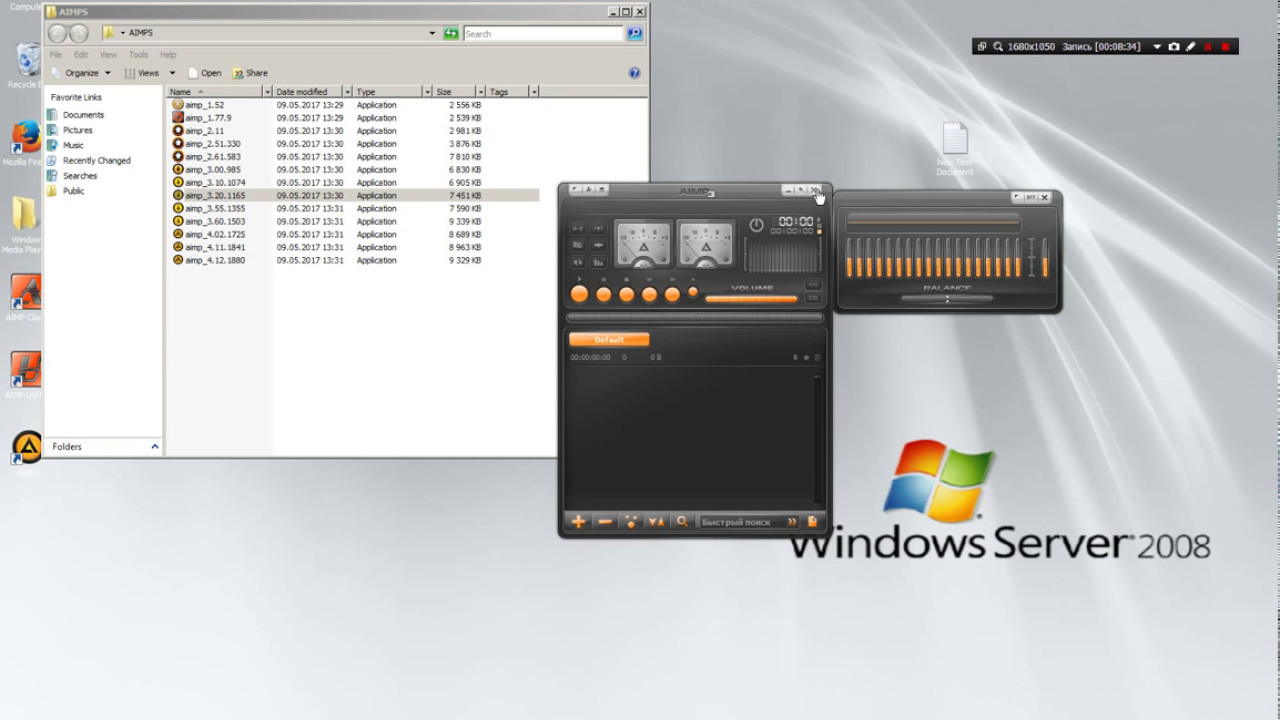This screenshot has height=720, width=1280.
Task: Expand the Views dropdown arrow
Action: (x=172, y=73)
